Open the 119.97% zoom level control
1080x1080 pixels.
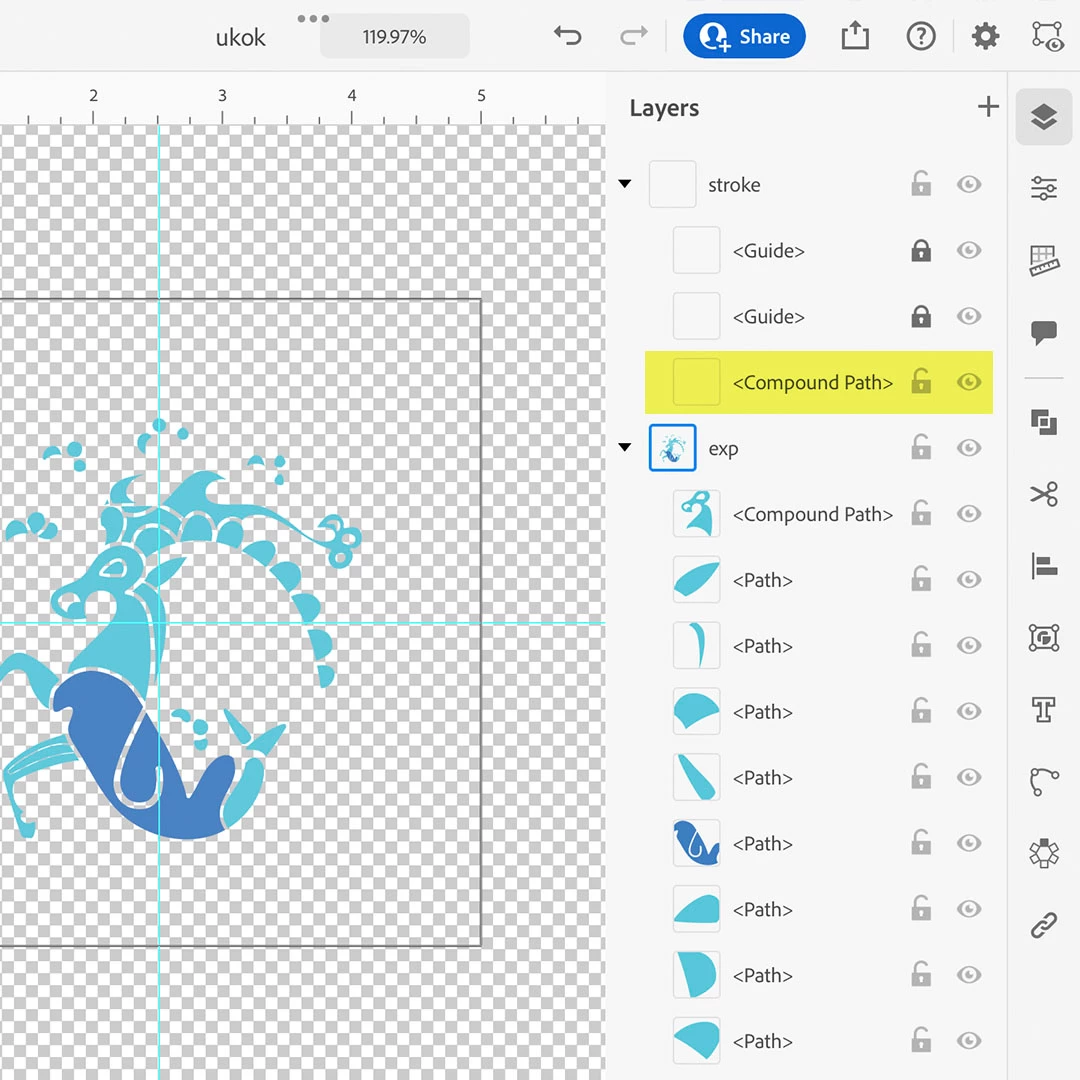395,37
